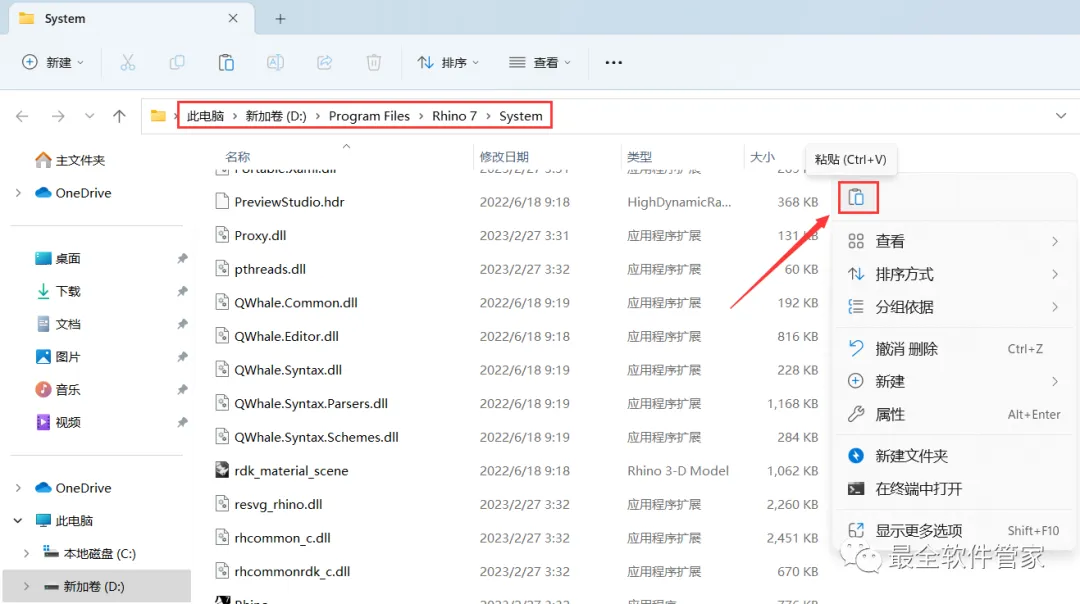Viewport: 1080px width, 604px height.
Task: Click the Share icon in toolbar
Action: (324, 63)
